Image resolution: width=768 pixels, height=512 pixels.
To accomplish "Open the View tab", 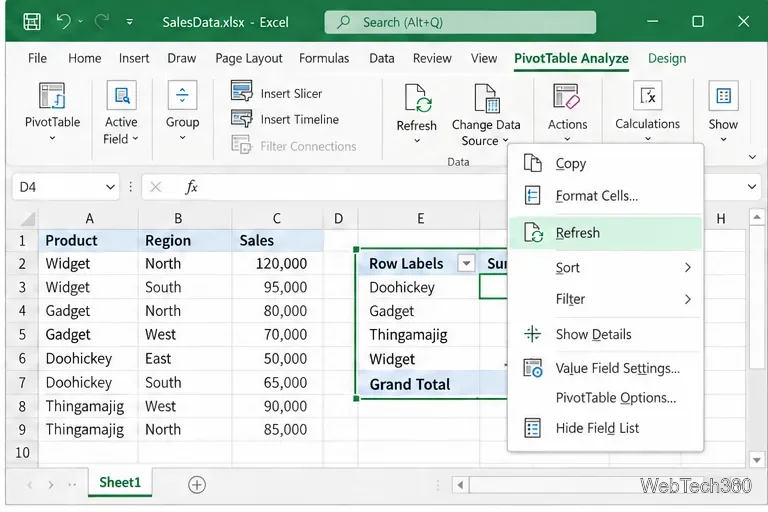I will click(x=484, y=58).
